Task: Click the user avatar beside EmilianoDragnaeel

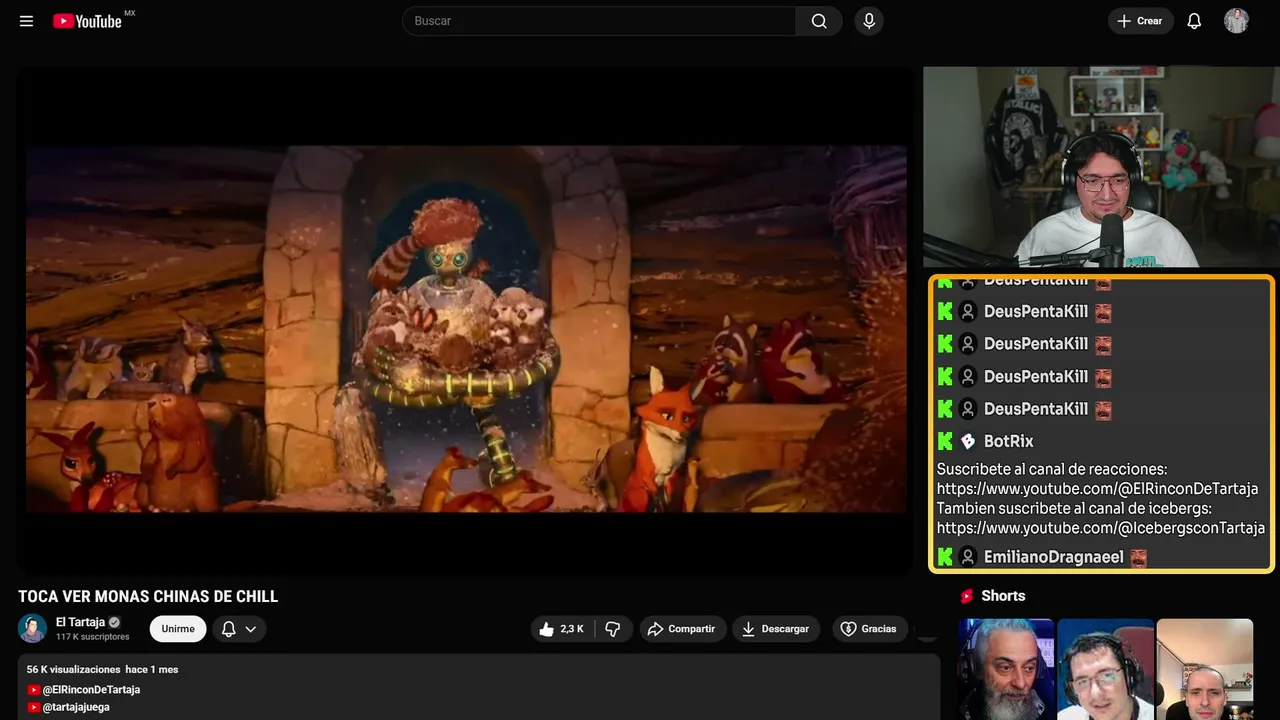Action: (968, 557)
